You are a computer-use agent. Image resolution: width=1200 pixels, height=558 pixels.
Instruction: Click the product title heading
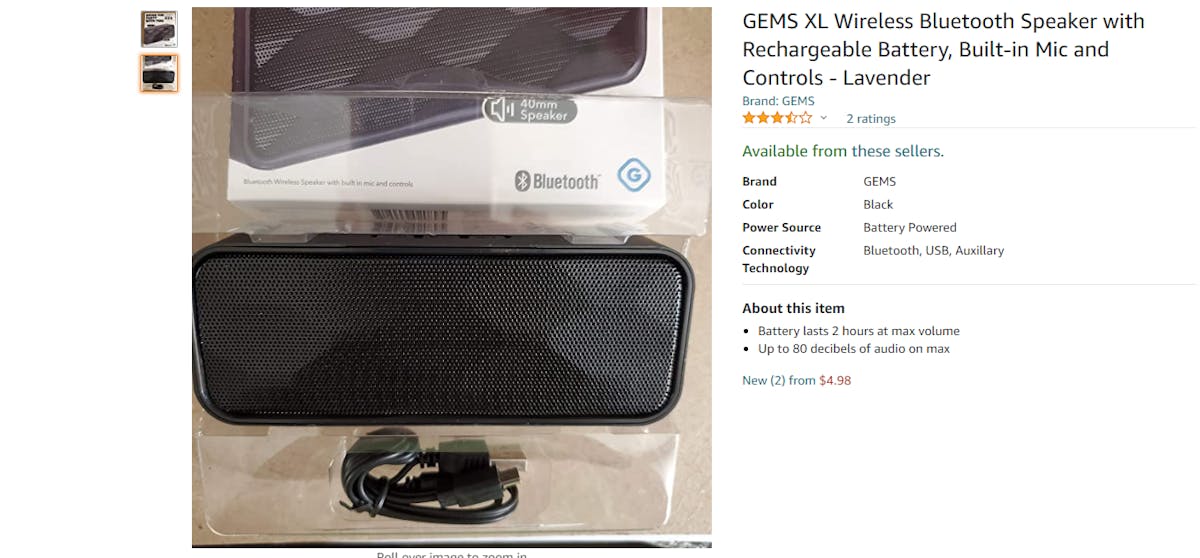point(943,49)
